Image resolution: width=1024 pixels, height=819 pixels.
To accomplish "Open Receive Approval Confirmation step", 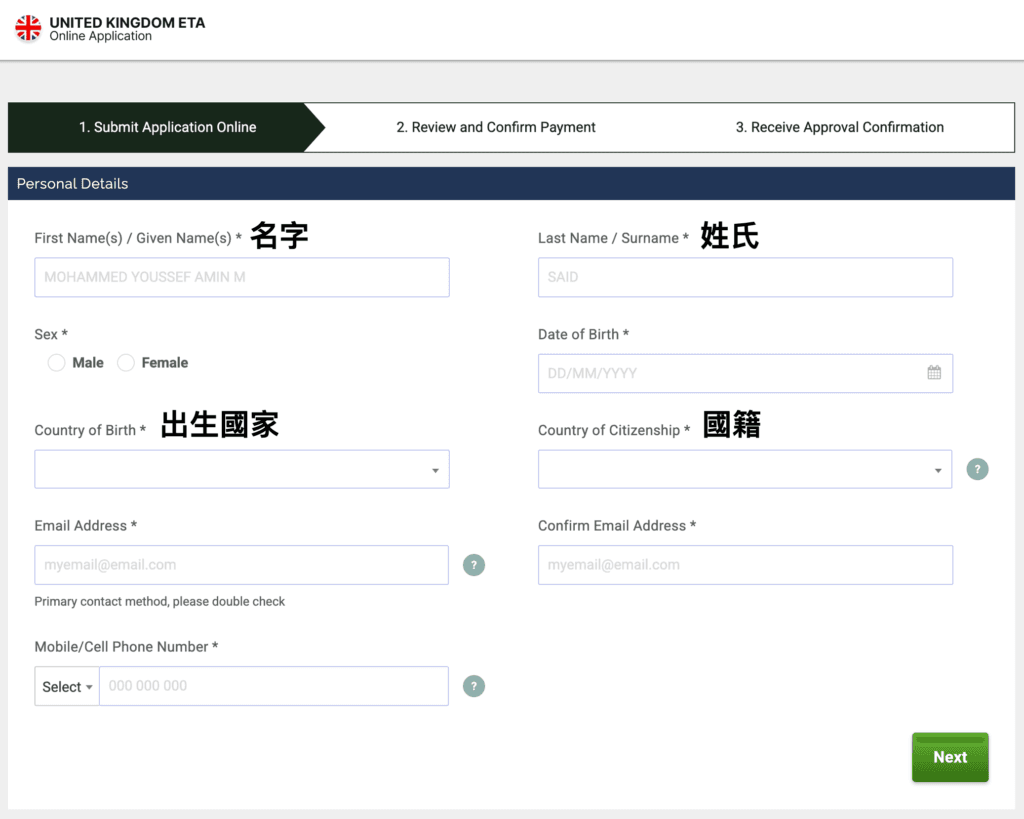I will [839, 127].
